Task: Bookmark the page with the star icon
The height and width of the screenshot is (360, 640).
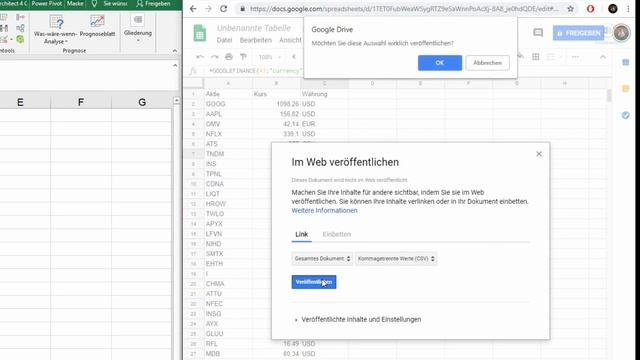Action: 570,9
